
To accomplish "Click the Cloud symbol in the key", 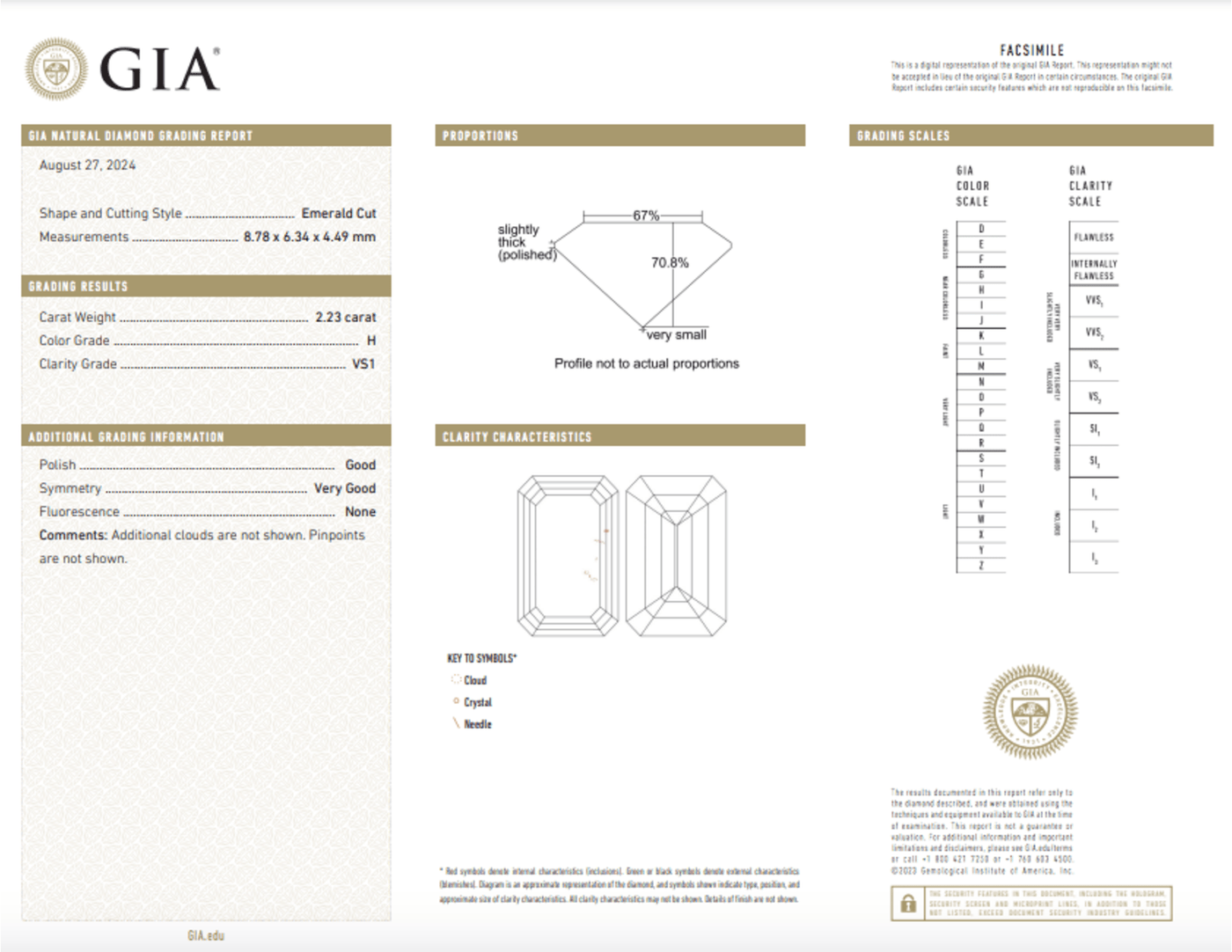I will pyautogui.click(x=456, y=679).
